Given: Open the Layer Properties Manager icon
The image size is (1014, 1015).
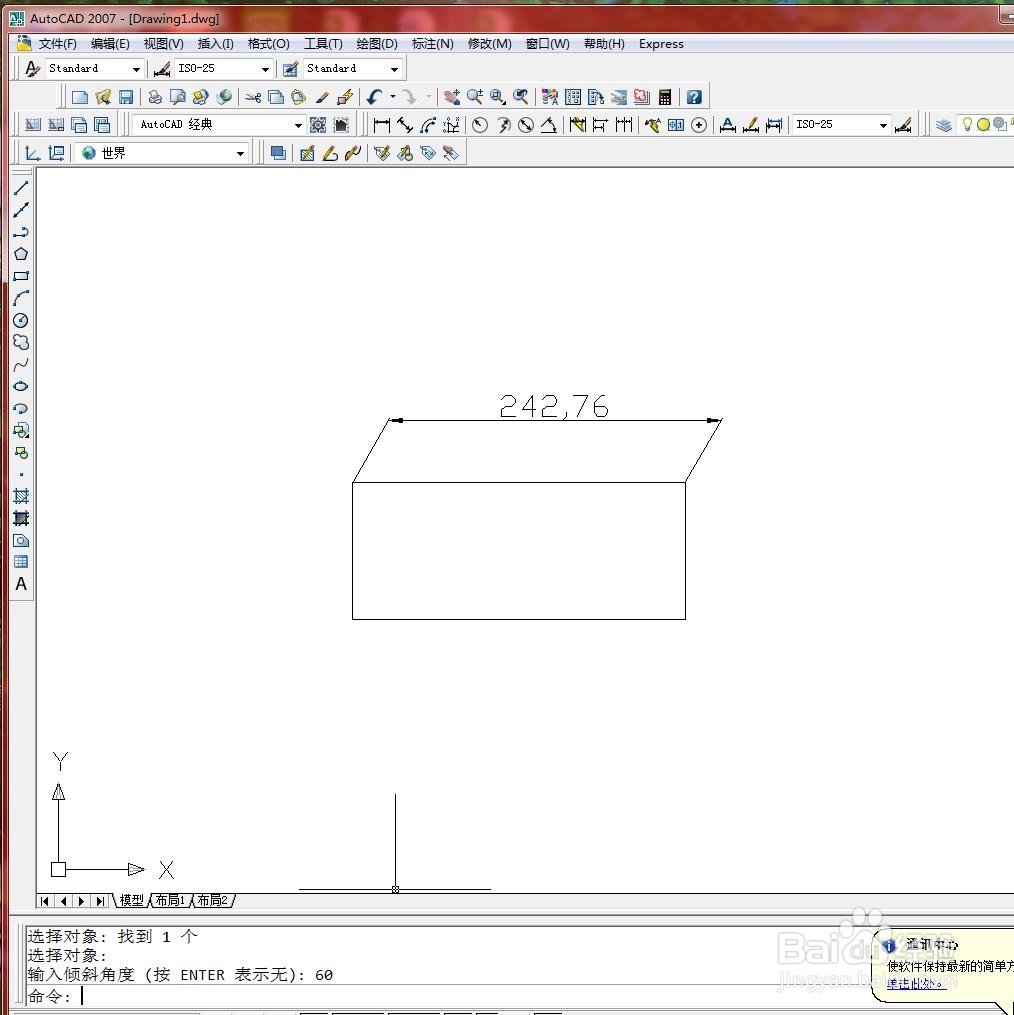Looking at the screenshot, I should 943,125.
